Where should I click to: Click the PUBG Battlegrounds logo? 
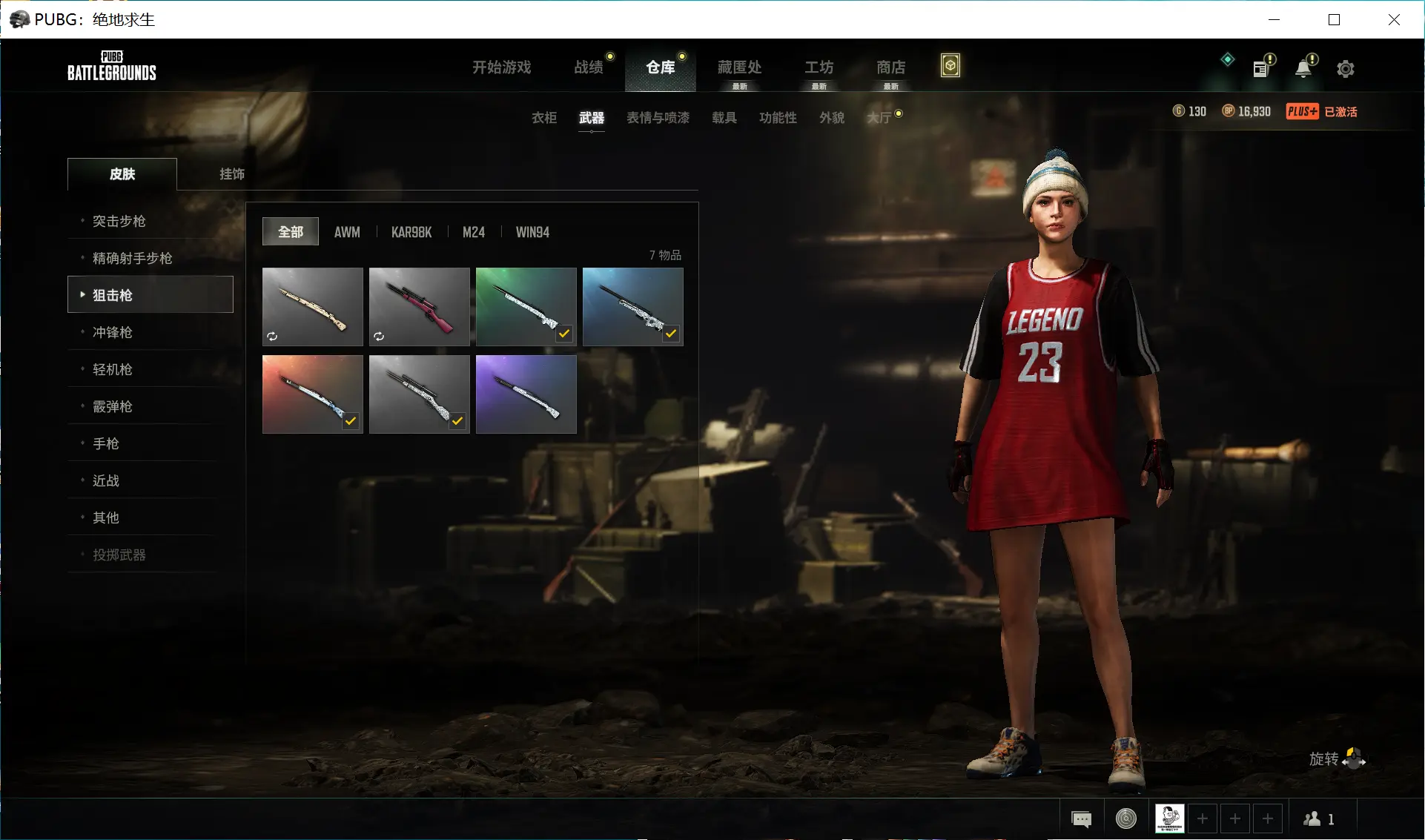112,66
